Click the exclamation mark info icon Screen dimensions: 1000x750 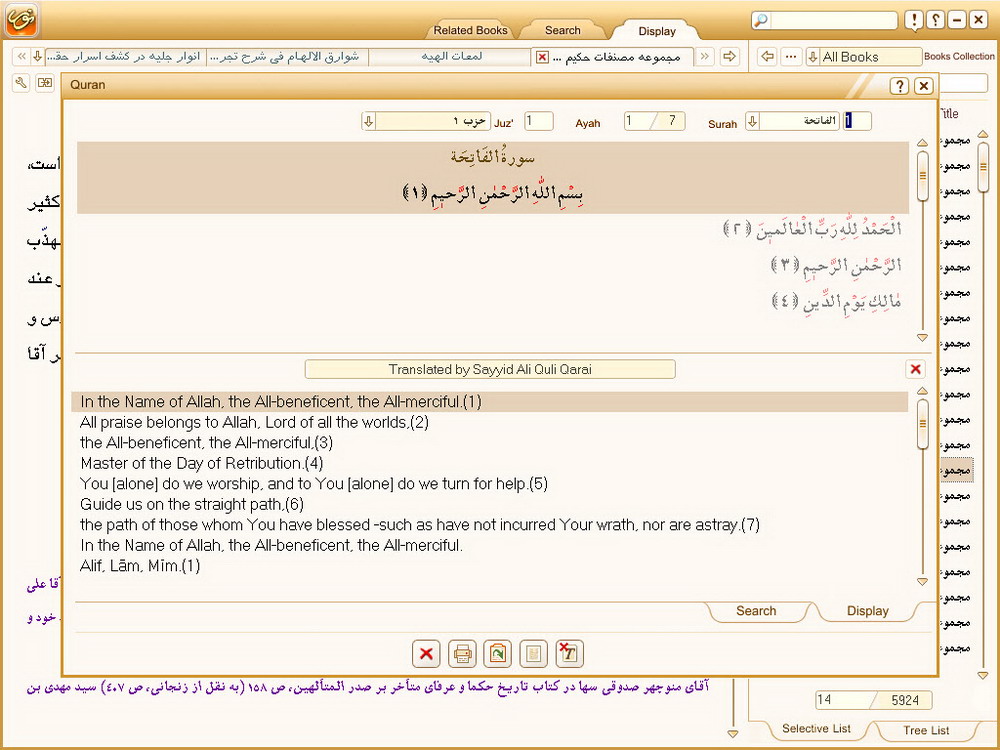[914, 20]
